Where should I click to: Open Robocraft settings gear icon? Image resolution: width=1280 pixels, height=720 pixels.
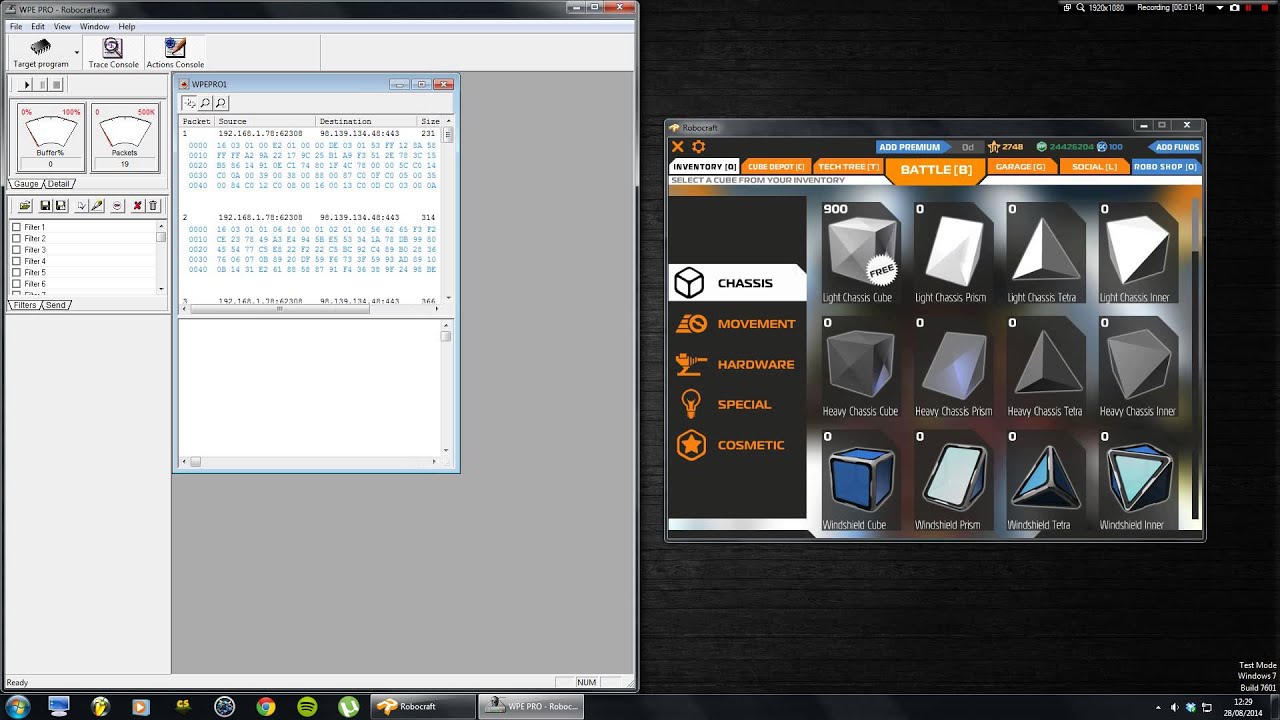699,147
